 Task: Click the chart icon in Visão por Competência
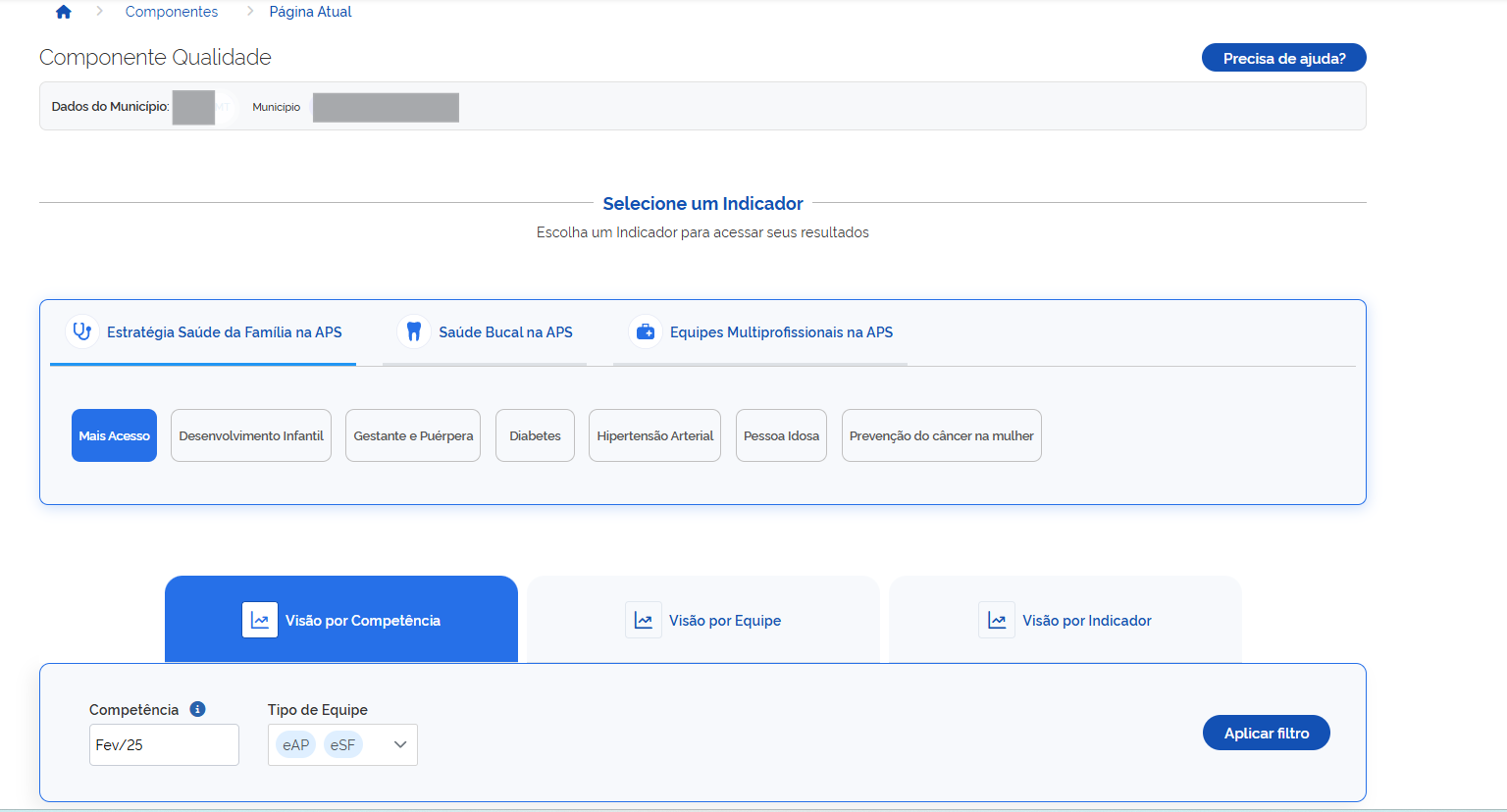pos(260,620)
